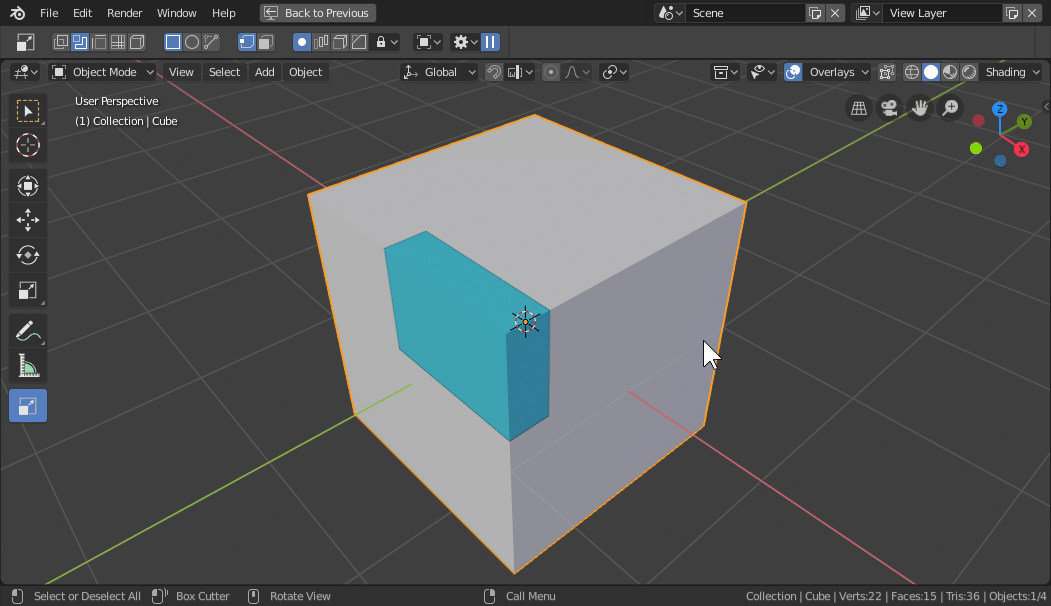Enable wireframe shading mode

click(912, 72)
